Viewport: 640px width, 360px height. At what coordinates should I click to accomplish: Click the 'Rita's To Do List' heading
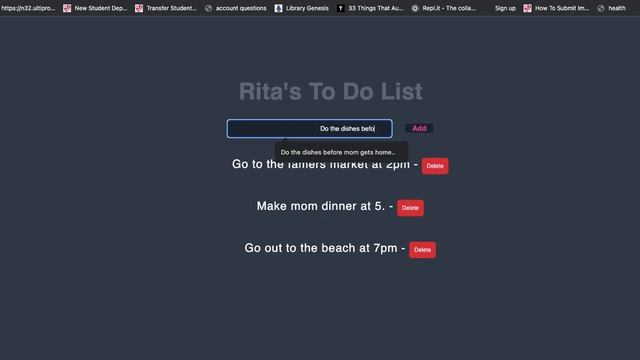(x=331, y=91)
